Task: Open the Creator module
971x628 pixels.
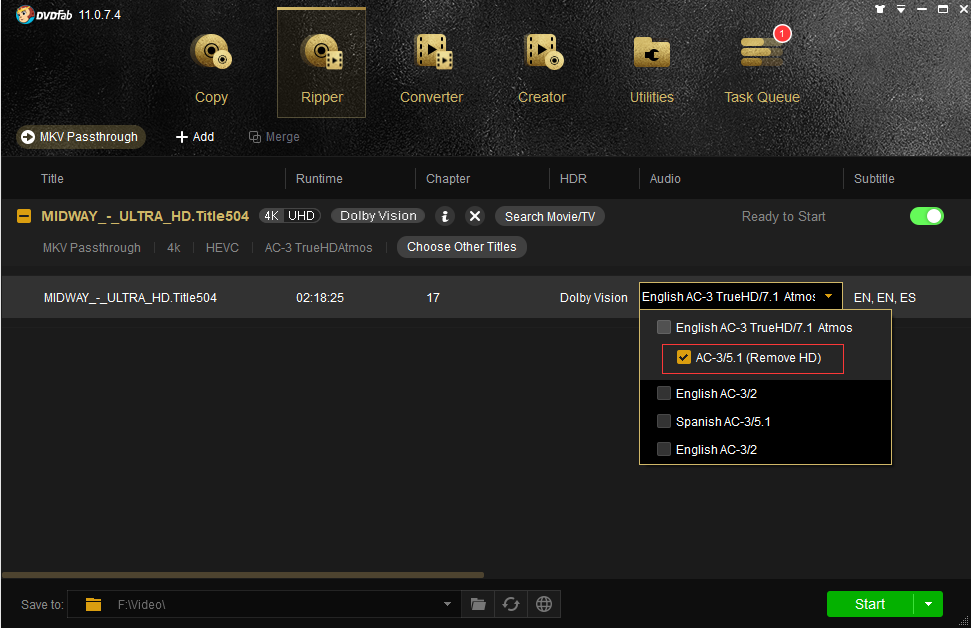Action: click(x=542, y=66)
